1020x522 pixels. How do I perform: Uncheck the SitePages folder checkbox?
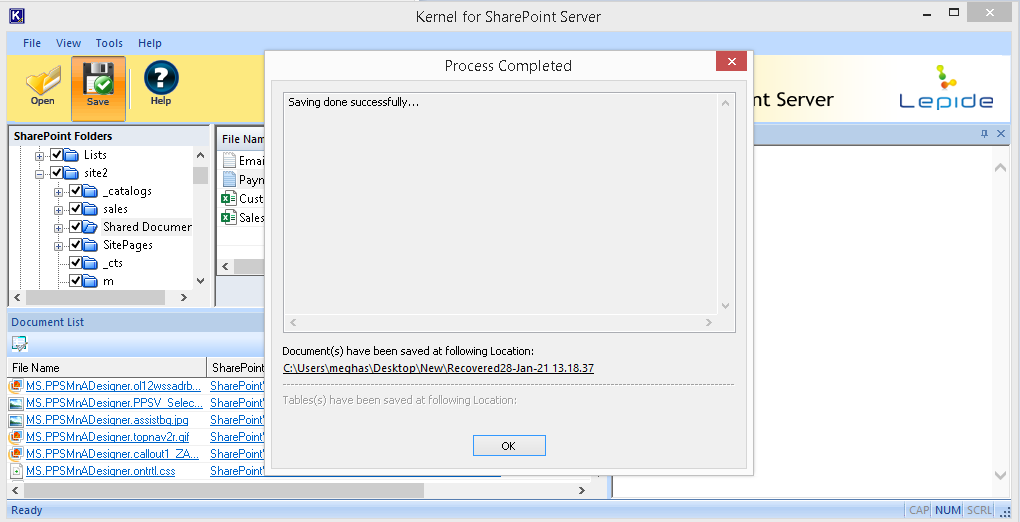[x=75, y=245]
